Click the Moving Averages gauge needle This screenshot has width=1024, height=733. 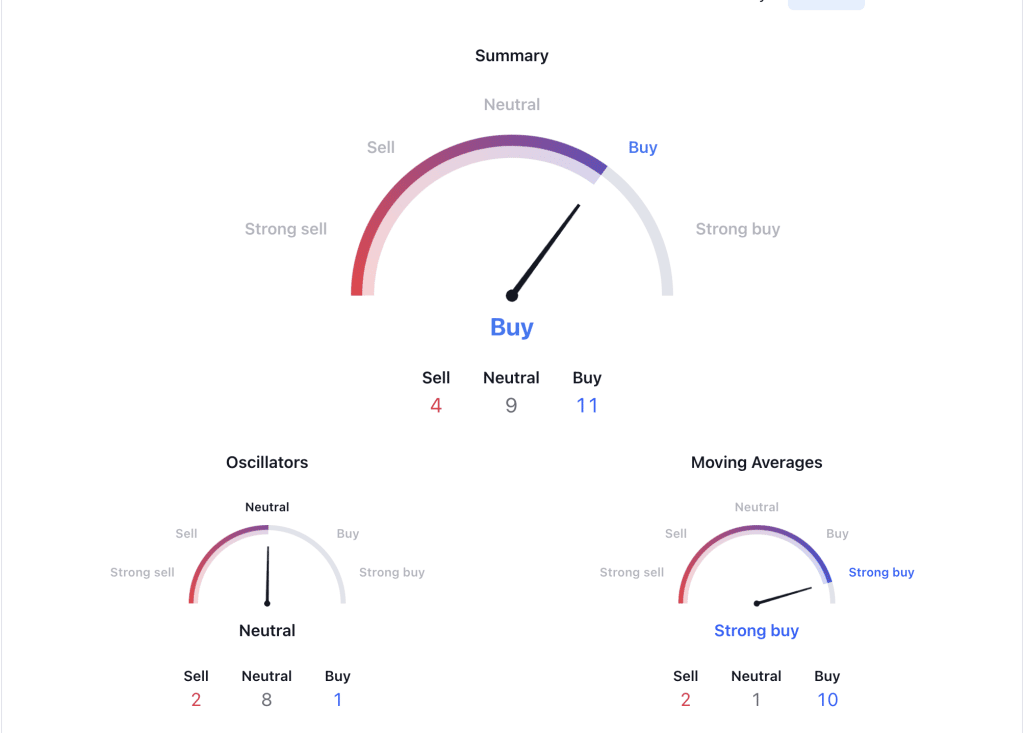point(784,596)
